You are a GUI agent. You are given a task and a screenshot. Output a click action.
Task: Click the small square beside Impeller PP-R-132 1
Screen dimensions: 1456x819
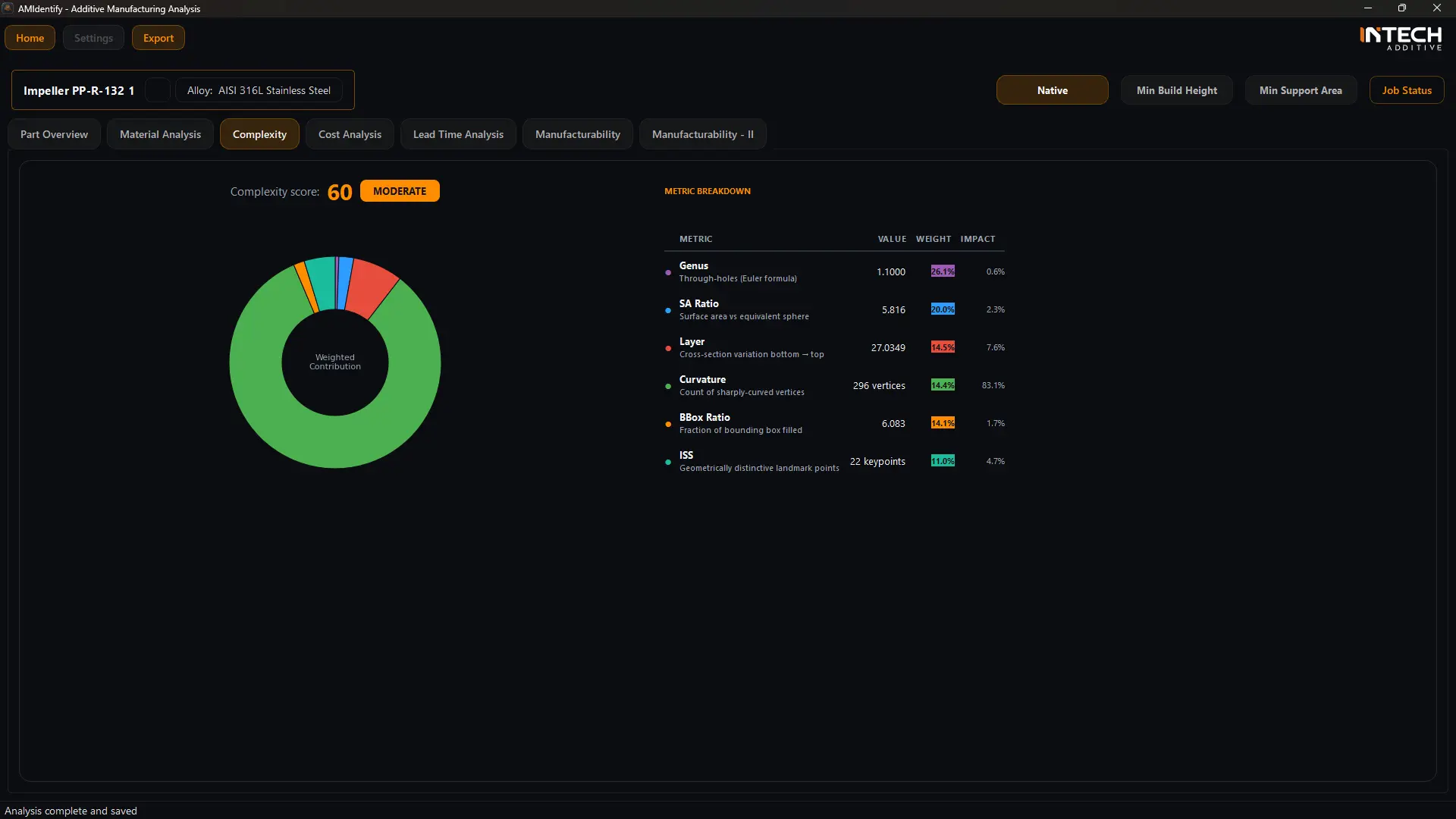(158, 90)
